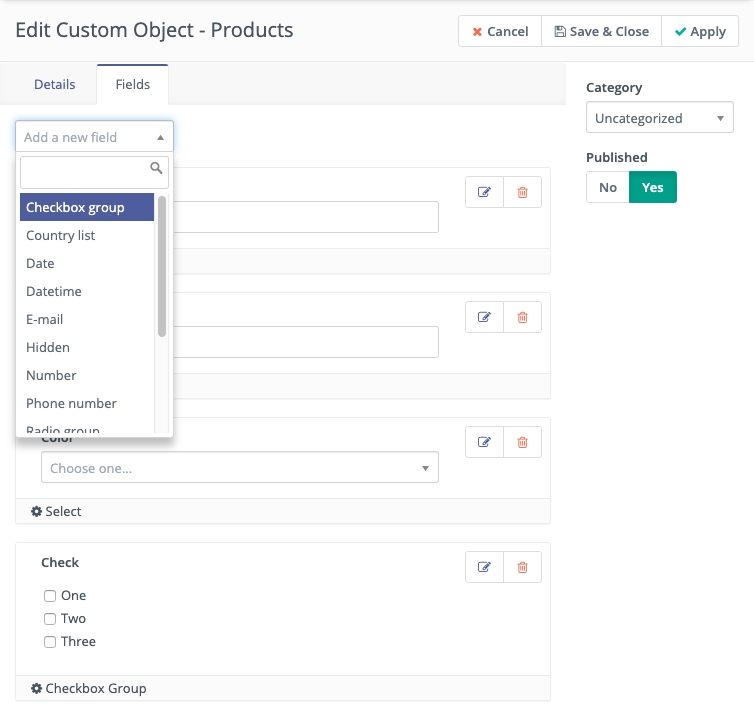Expand the Color 'Choose one...' select
Screen dimensions: 754x710
239,468
